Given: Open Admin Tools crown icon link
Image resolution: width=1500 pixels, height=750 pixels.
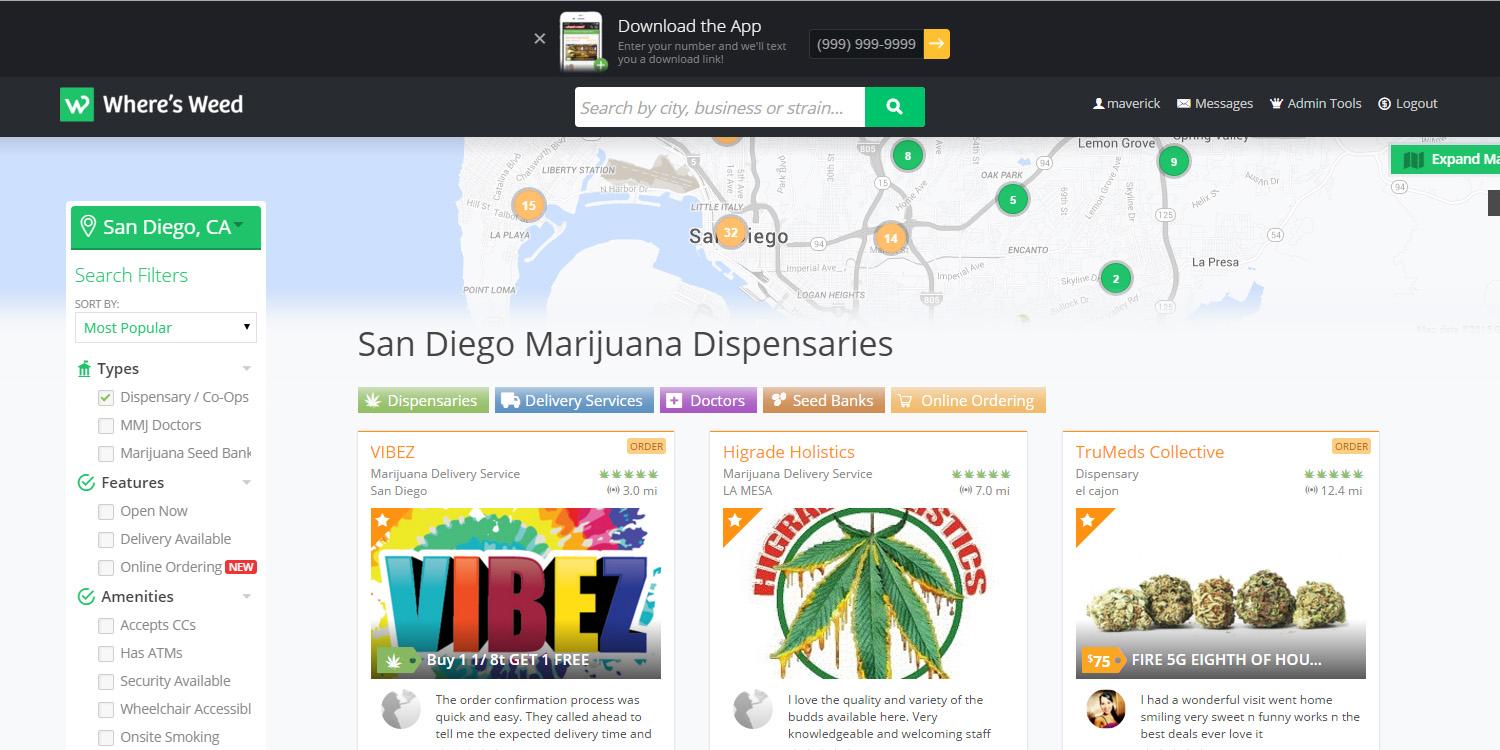Looking at the screenshot, I should pos(1315,103).
